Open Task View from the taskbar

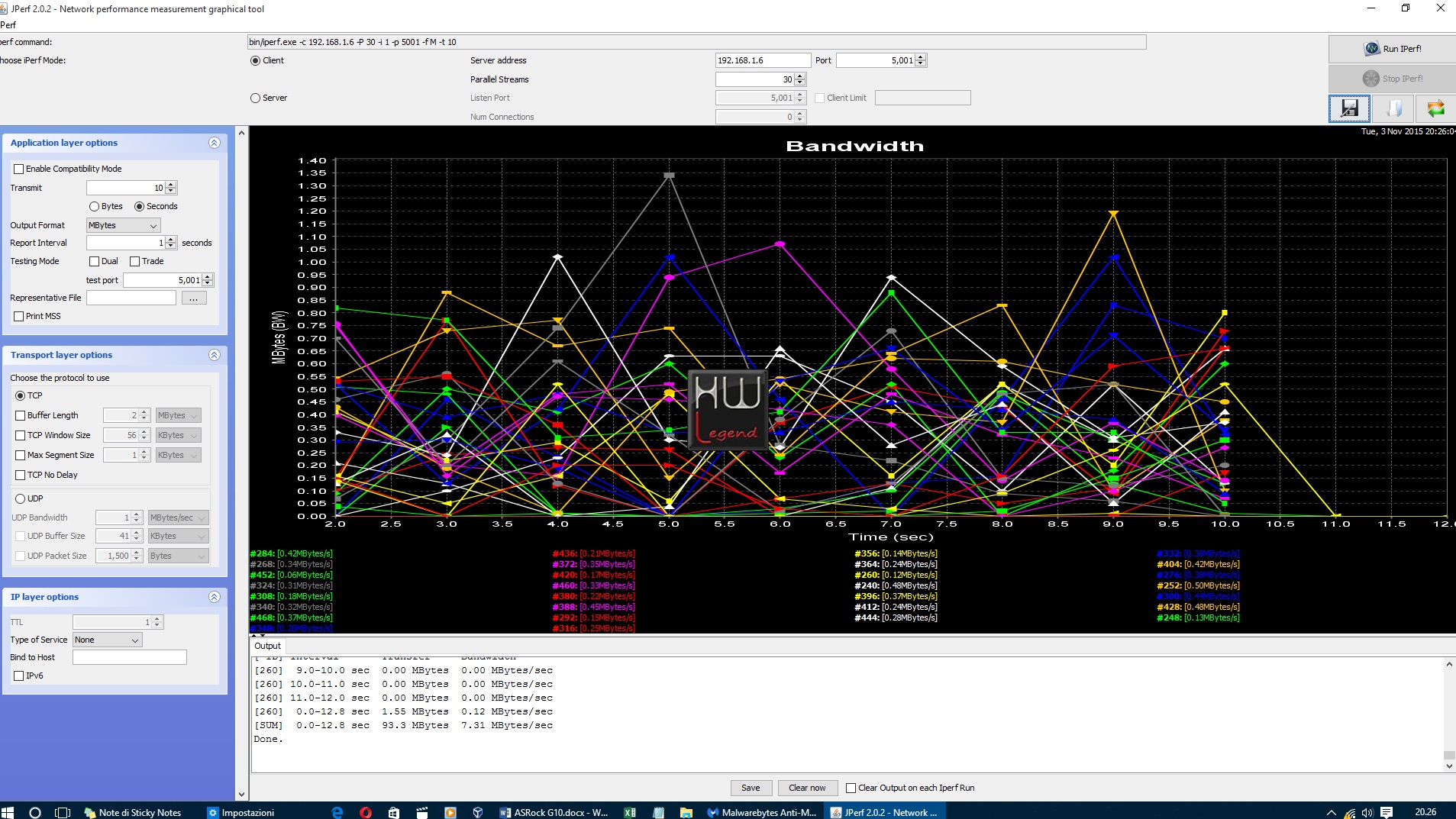tap(63, 812)
